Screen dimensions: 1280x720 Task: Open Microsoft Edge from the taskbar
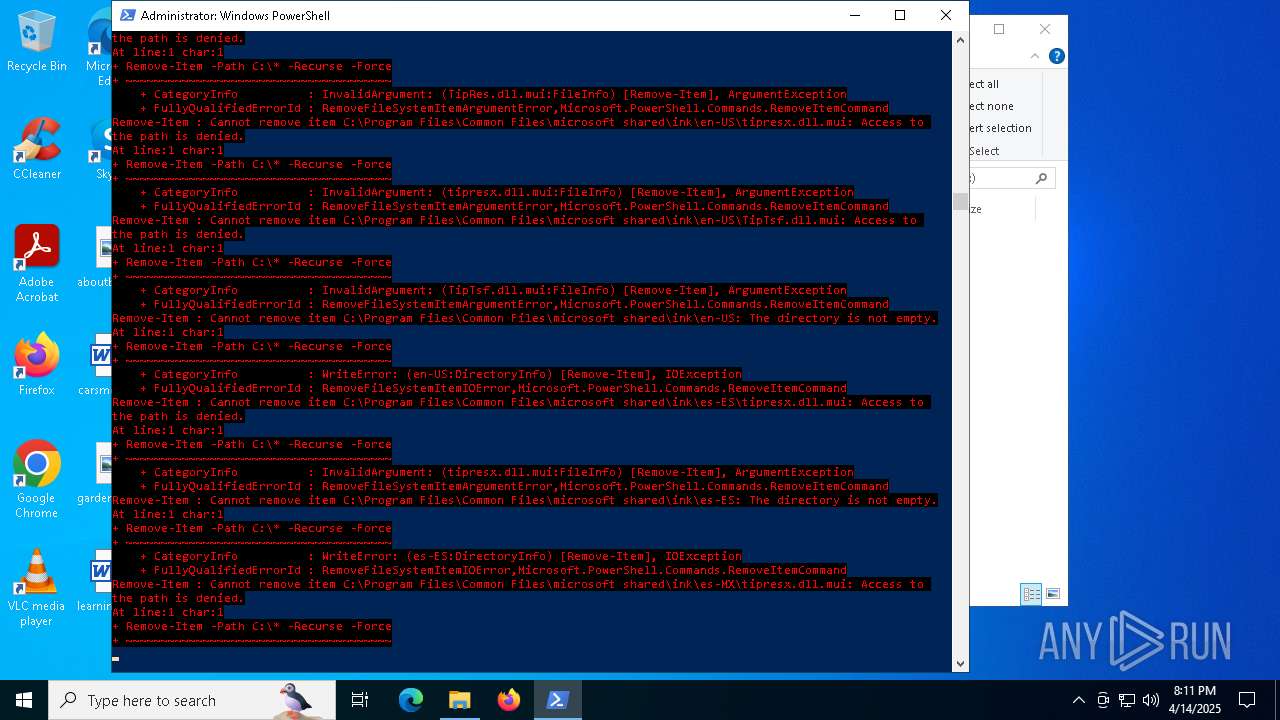coord(411,700)
